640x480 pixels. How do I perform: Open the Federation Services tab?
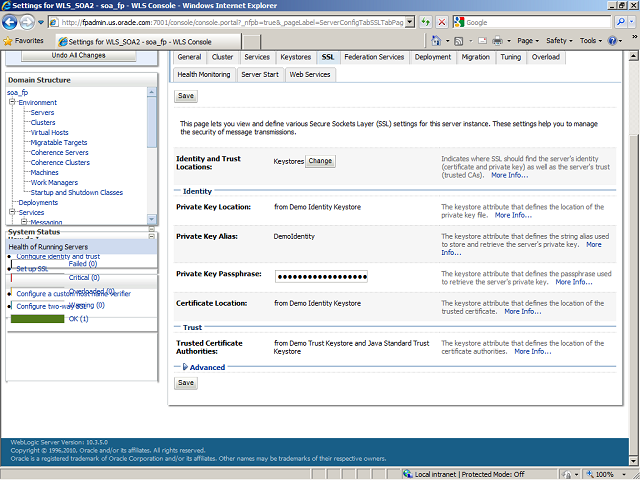(x=374, y=57)
